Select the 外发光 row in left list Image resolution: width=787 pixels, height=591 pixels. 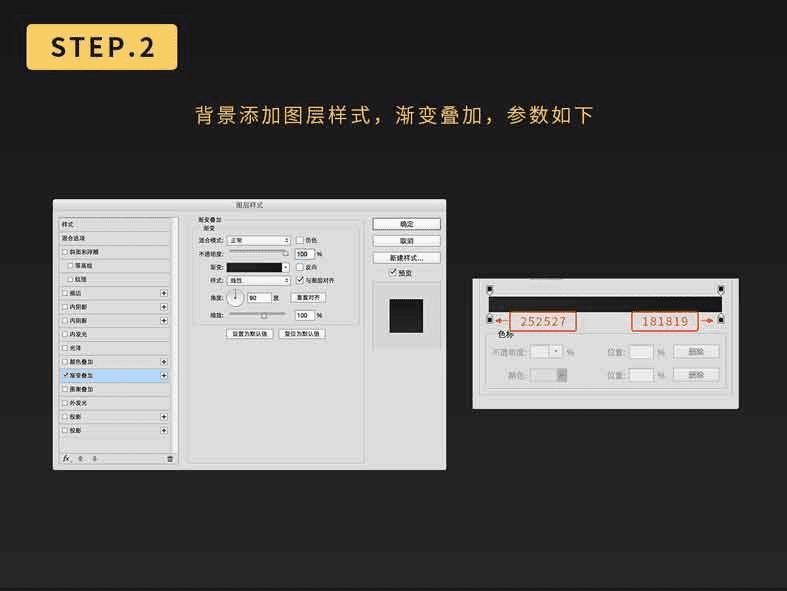point(115,403)
